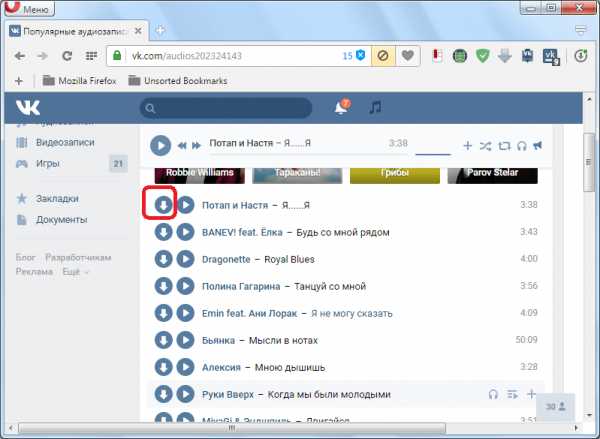Download Dragonette Royal Blues

point(163,259)
